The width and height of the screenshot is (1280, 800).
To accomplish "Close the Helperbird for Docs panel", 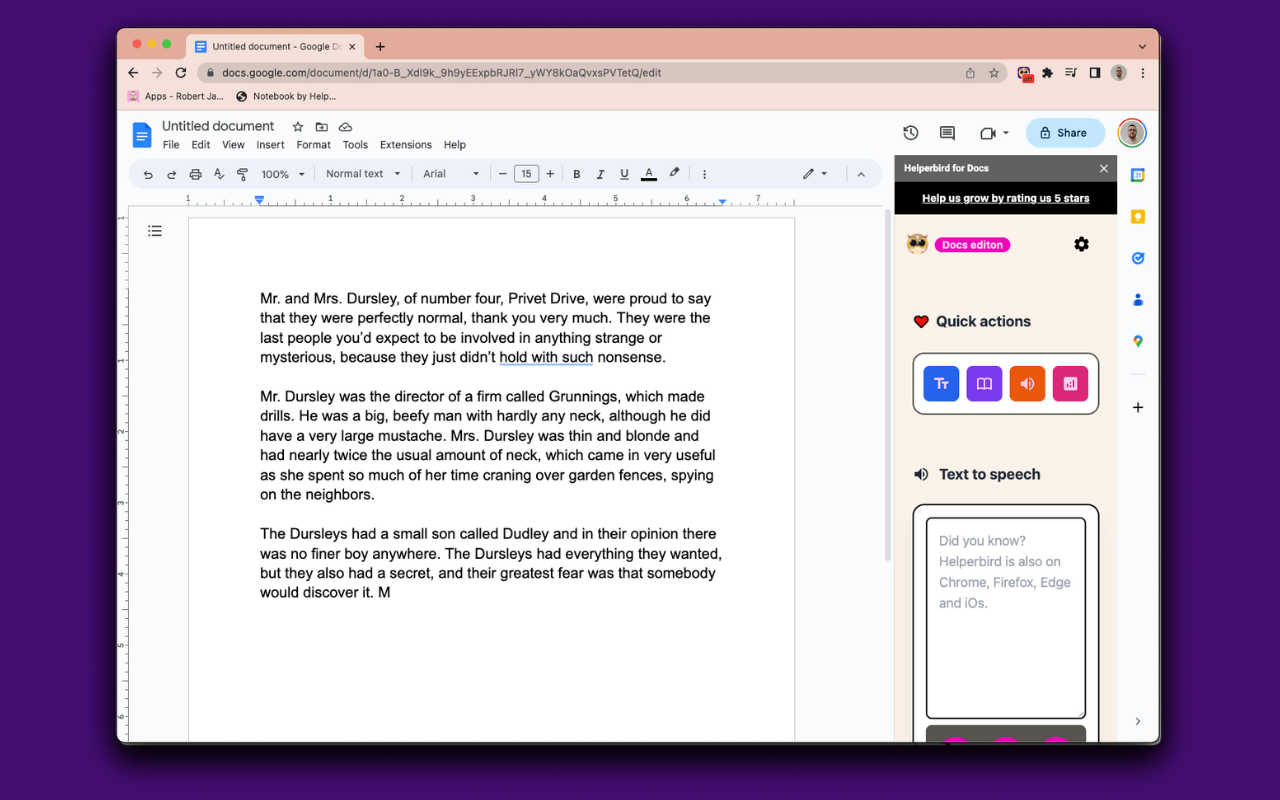I will (x=1104, y=168).
